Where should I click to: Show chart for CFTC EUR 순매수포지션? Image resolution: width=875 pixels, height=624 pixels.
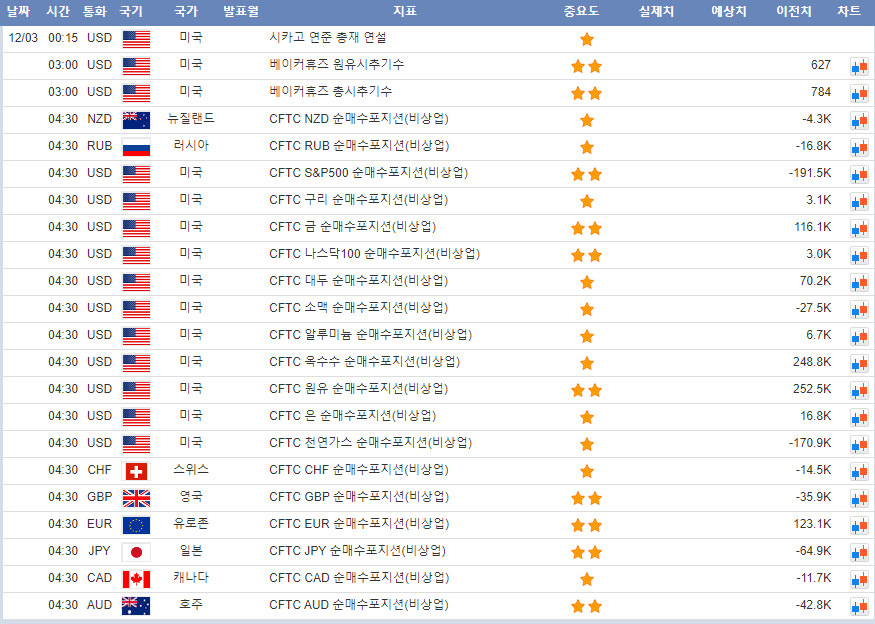[859, 525]
